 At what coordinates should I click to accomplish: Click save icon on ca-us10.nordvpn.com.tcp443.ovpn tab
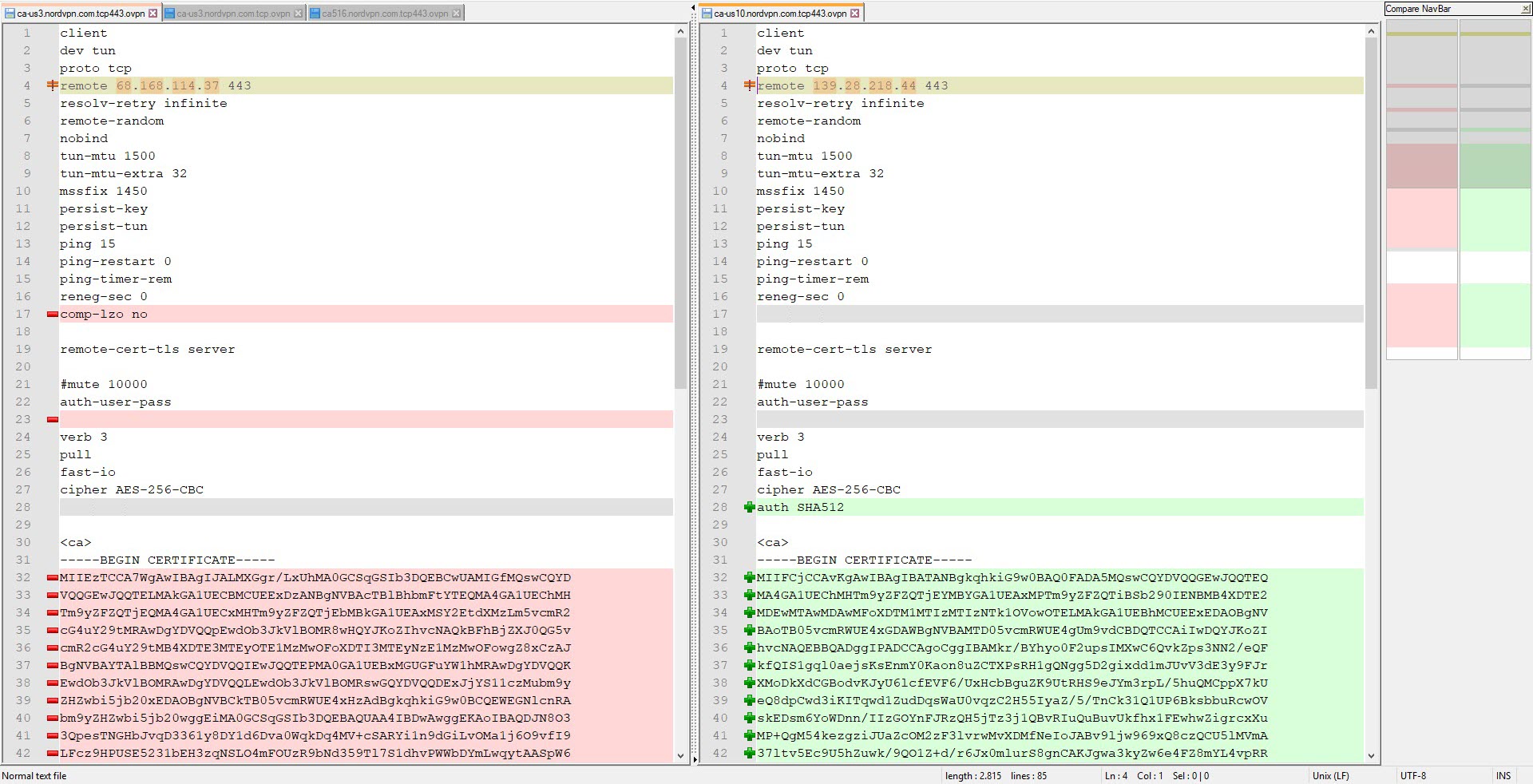coord(707,14)
